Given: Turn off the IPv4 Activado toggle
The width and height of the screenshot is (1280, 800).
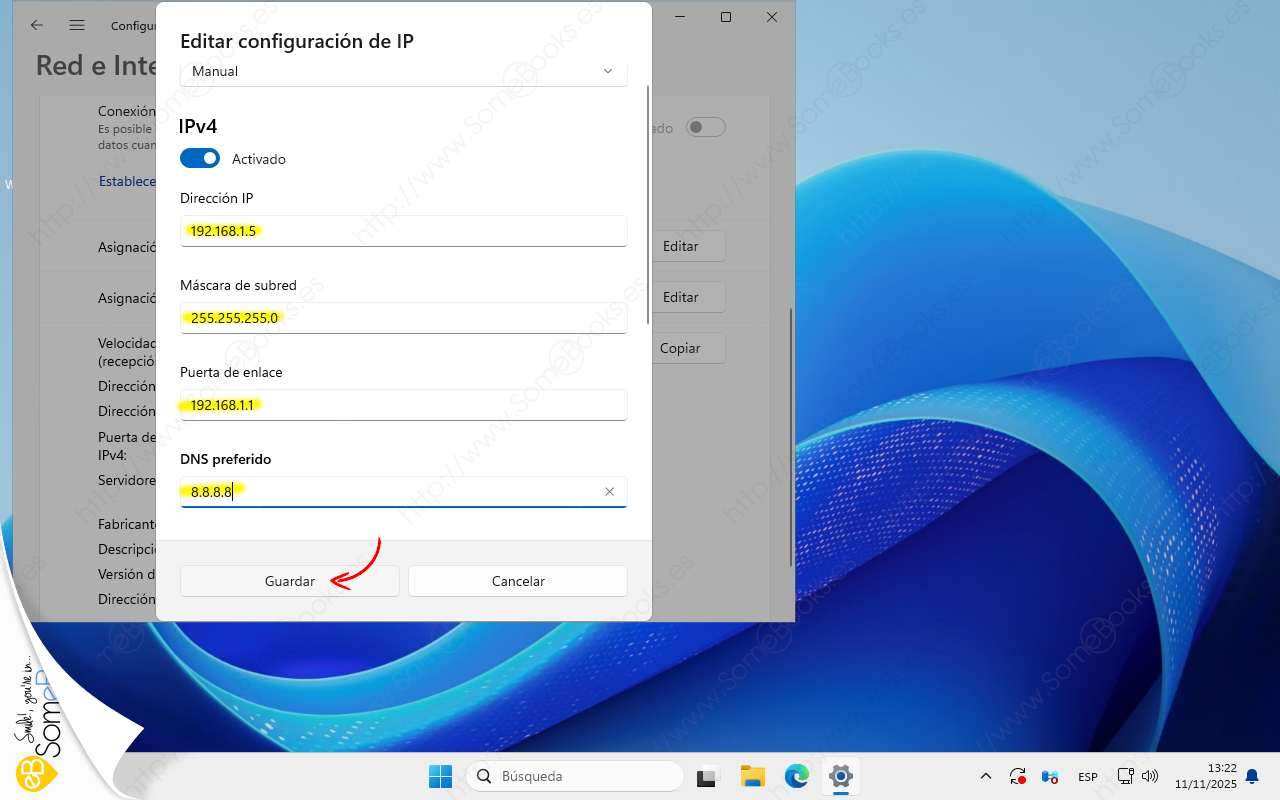Looking at the screenshot, I should 200,158.
